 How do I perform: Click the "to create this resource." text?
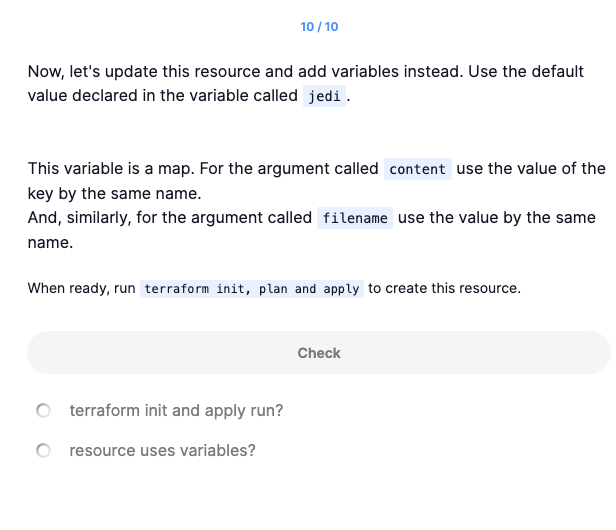click(x=444, y=289)
